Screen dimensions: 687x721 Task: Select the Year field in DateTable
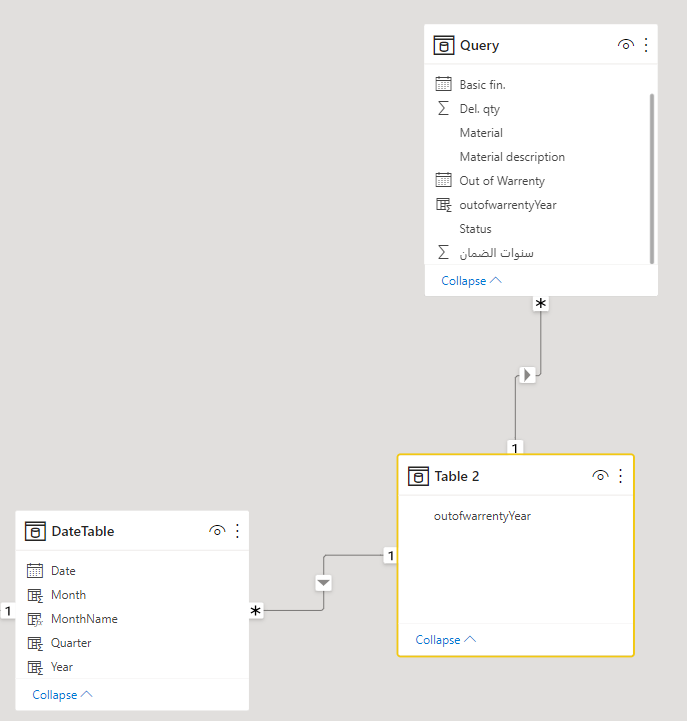[x=62, y=667]
